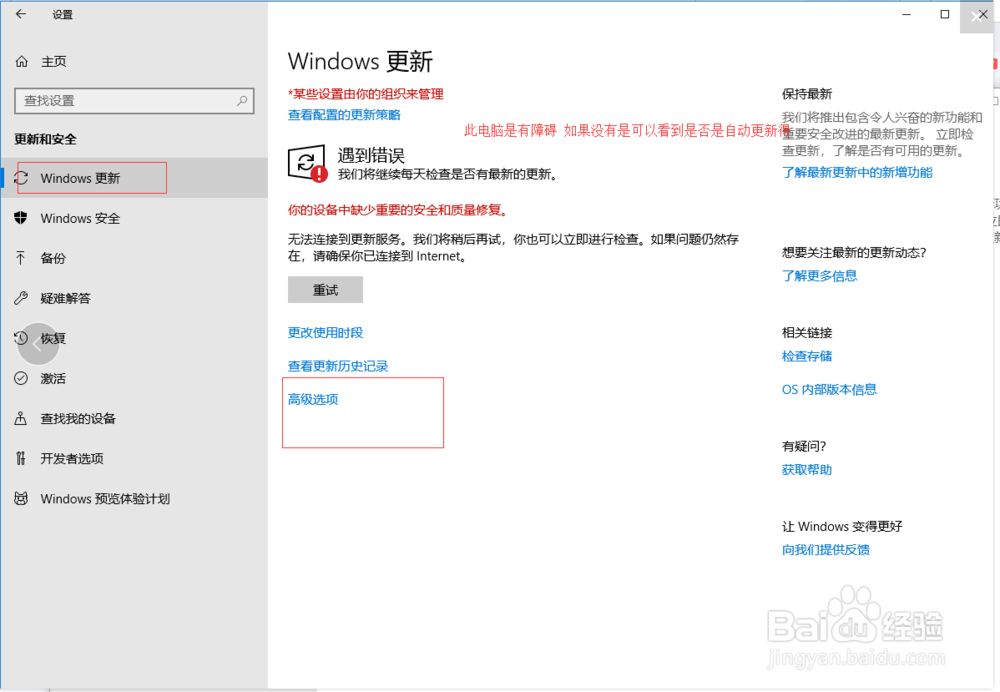Click the home icon next to 主页
The width and height of the screenshot is (1000, 692).
[22, 61]
